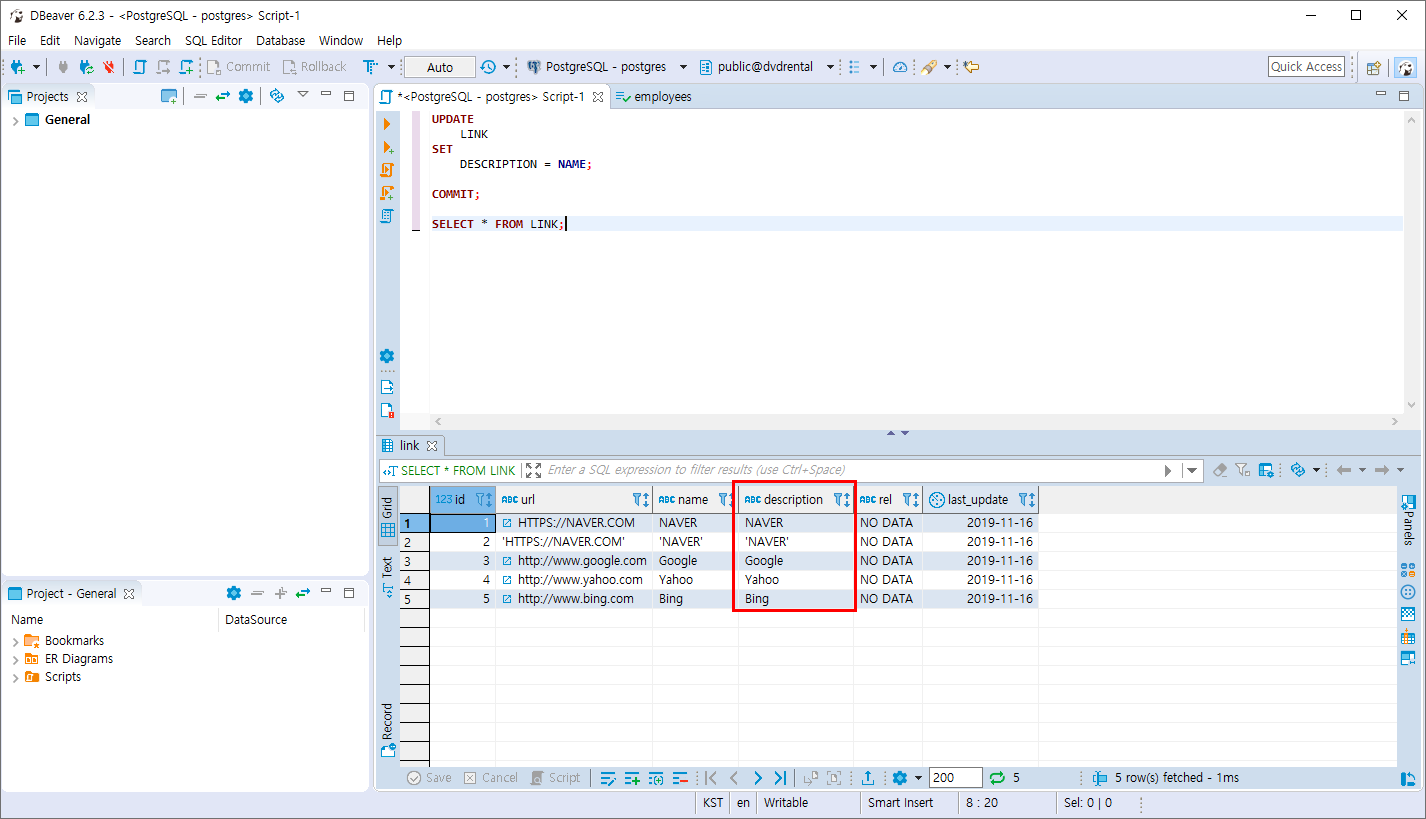Switch results to Grid view
The width and height of the screenshot is (1426, 819).
pos(388,516)
